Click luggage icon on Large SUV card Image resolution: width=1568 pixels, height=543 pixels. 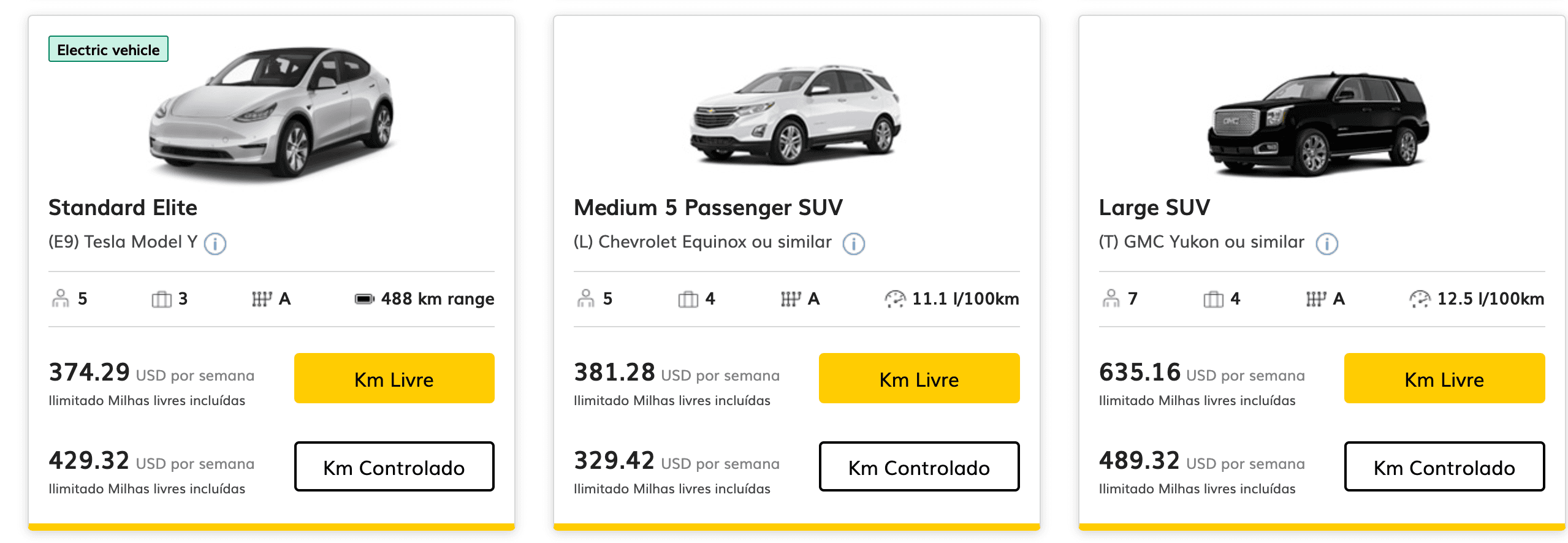tap(1213, 299)
